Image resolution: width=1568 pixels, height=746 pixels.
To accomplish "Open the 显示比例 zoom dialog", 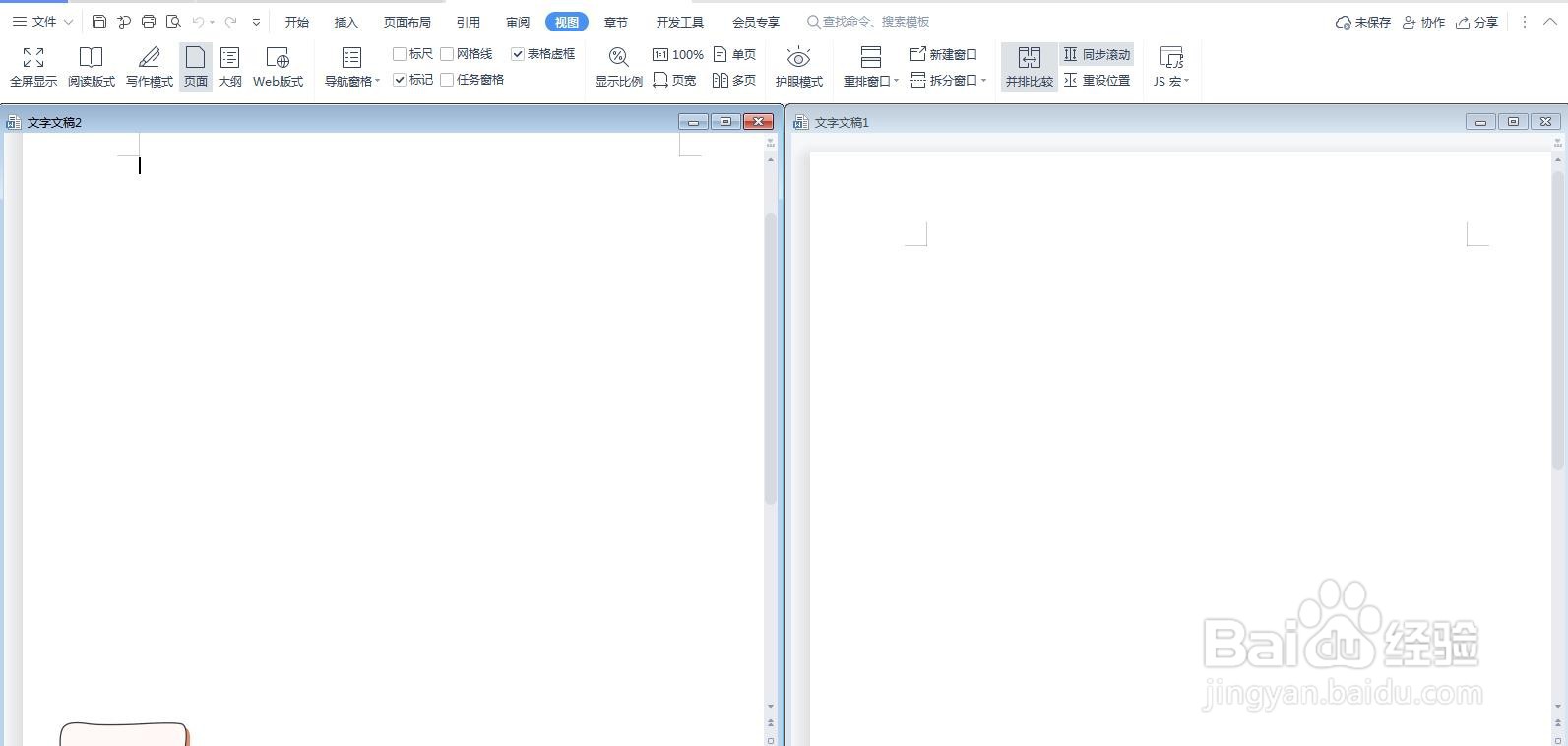I will tap(619, 67).
